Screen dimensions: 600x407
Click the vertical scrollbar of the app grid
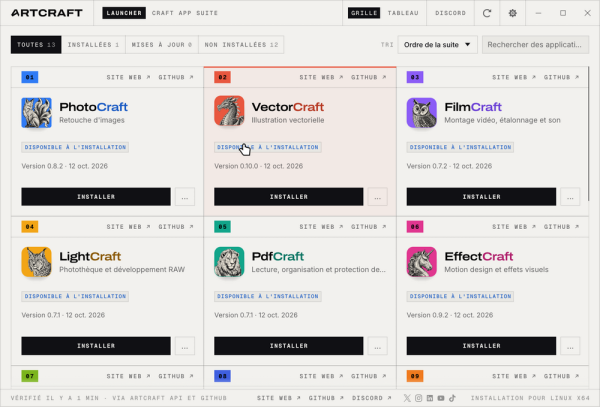589,134
